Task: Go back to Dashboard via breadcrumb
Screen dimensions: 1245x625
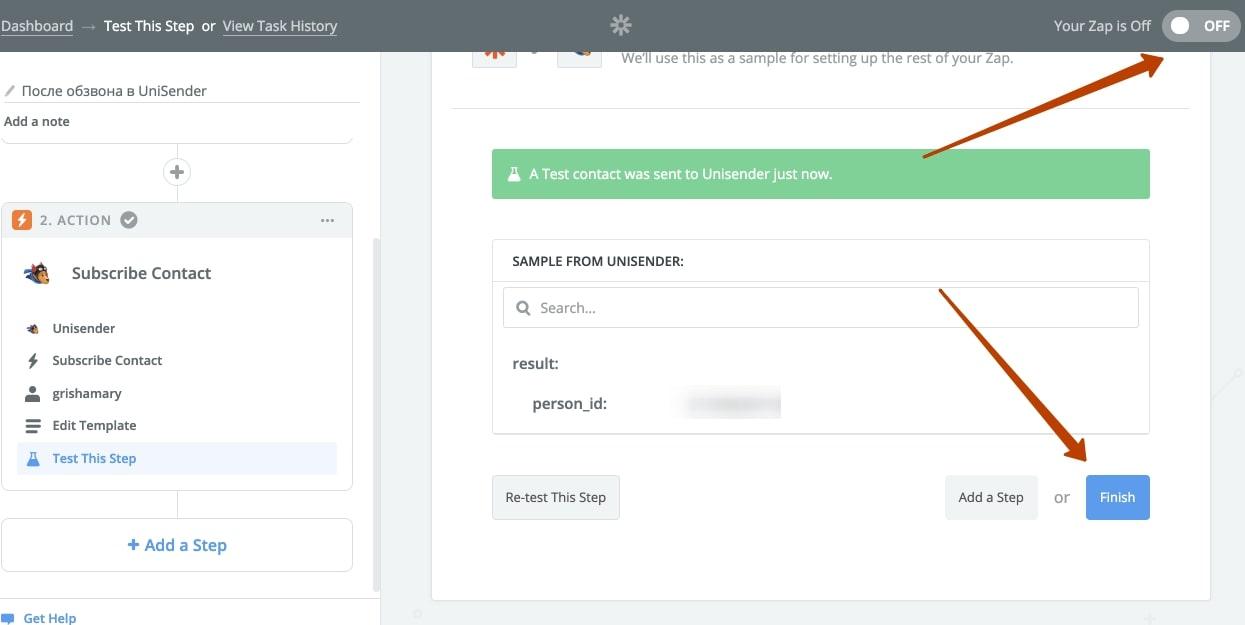Action: tap(36, 26)
